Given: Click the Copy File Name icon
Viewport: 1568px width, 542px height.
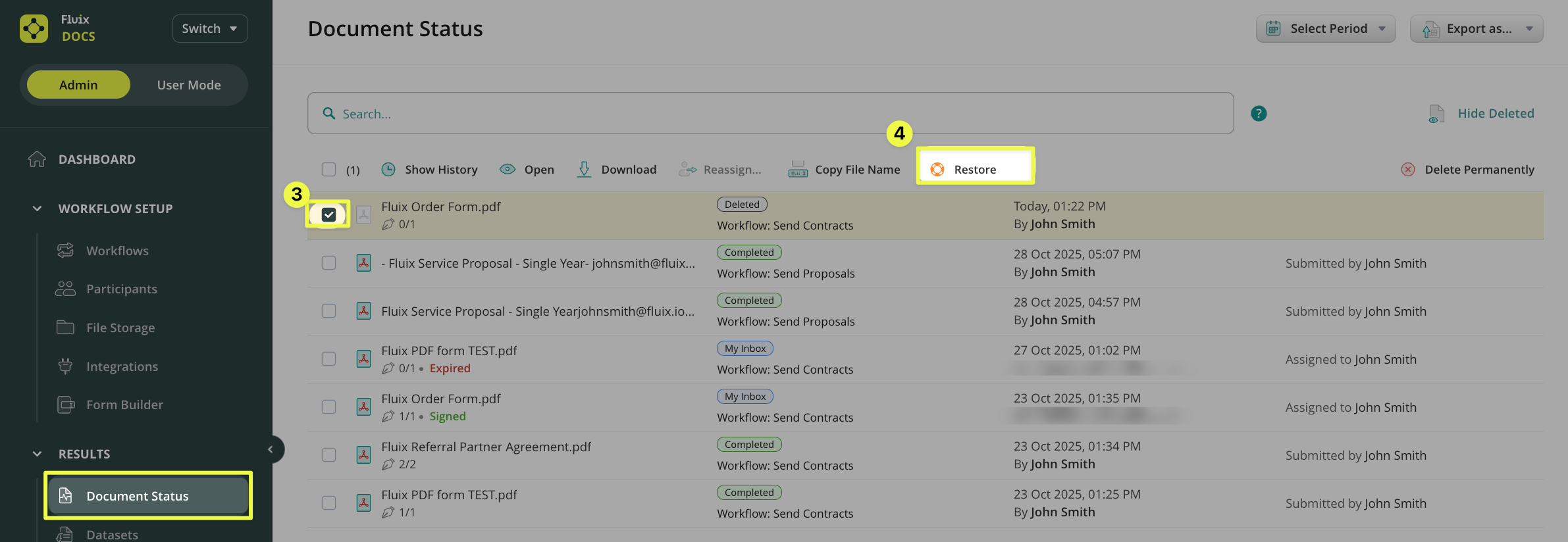Looking at the screenshot, I should coord(798,170).
